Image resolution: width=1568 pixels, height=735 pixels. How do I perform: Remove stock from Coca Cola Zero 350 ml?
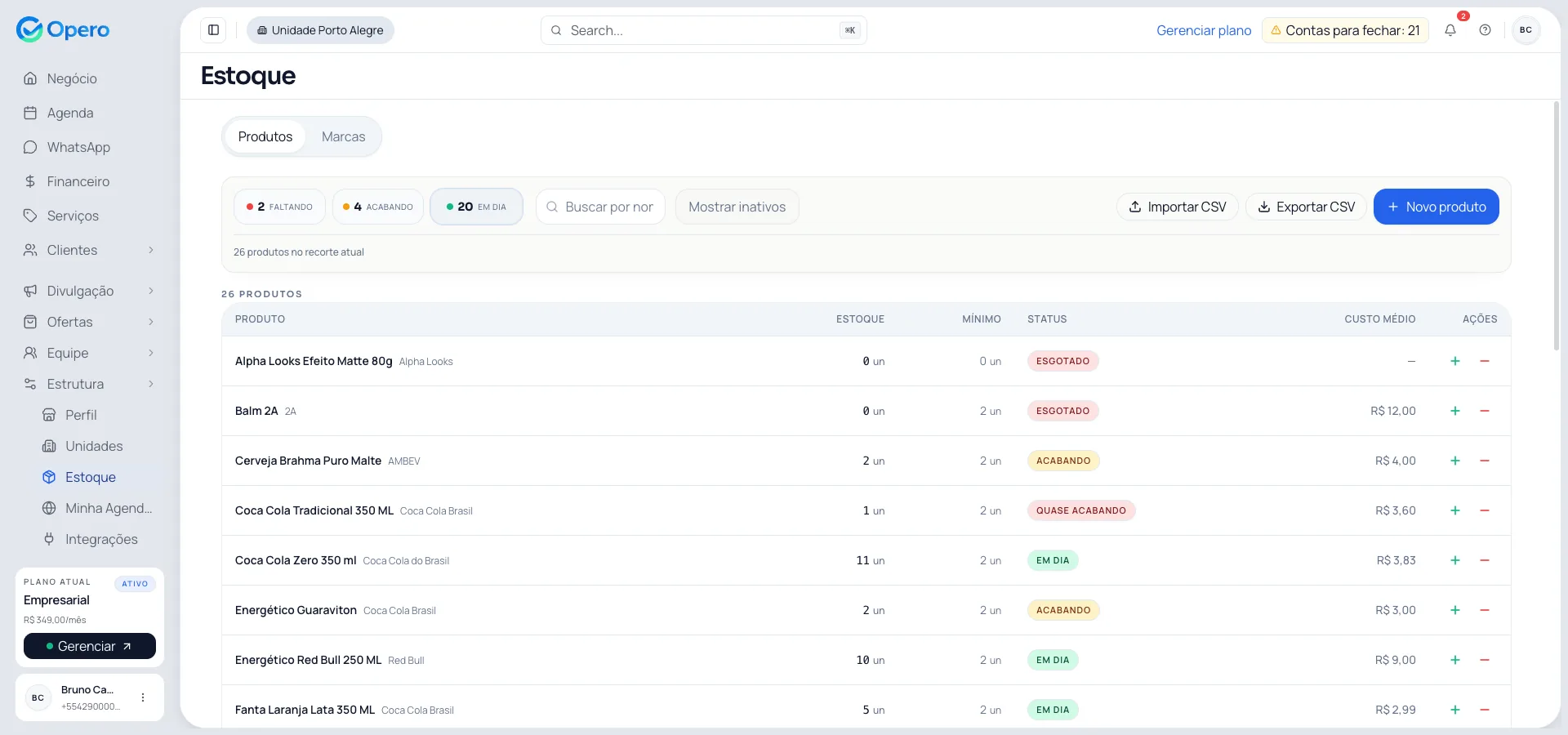[1485, 560]
